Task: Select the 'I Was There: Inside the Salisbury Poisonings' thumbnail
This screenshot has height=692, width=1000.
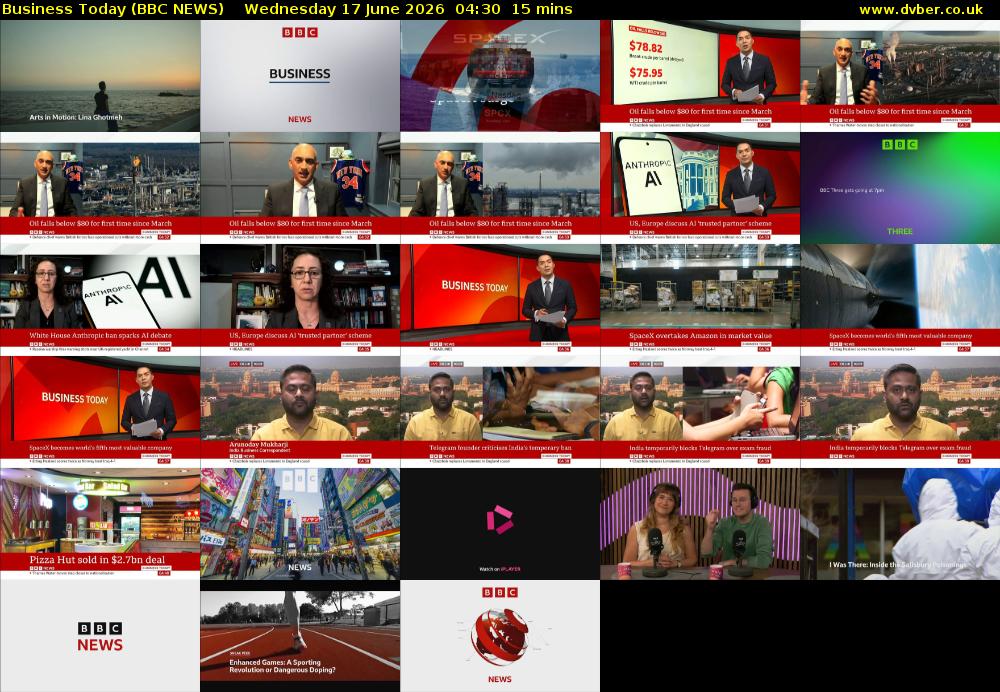Action: point(900,524)
